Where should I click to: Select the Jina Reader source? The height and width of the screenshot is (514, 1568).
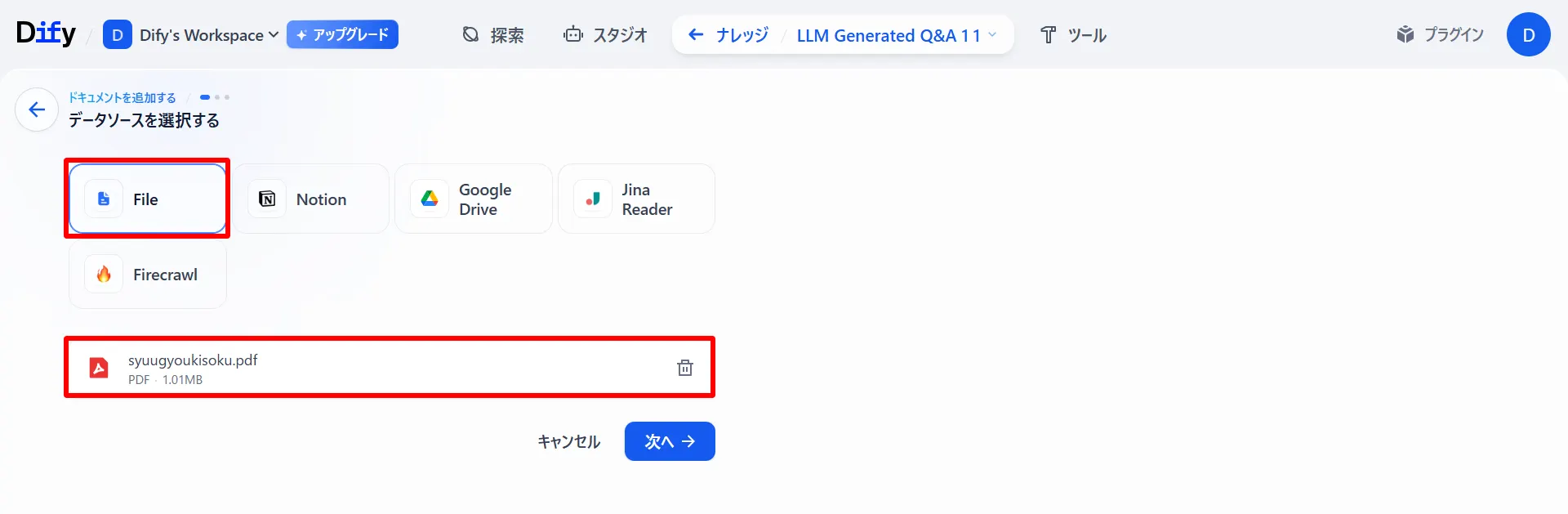pos(636,199)
